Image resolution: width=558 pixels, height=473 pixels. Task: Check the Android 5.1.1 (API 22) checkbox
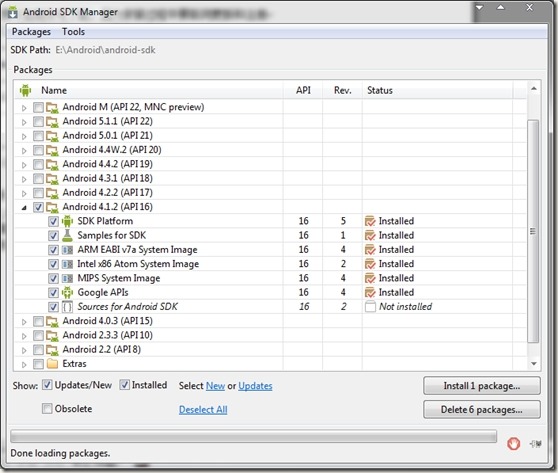[x=38, y=122]
